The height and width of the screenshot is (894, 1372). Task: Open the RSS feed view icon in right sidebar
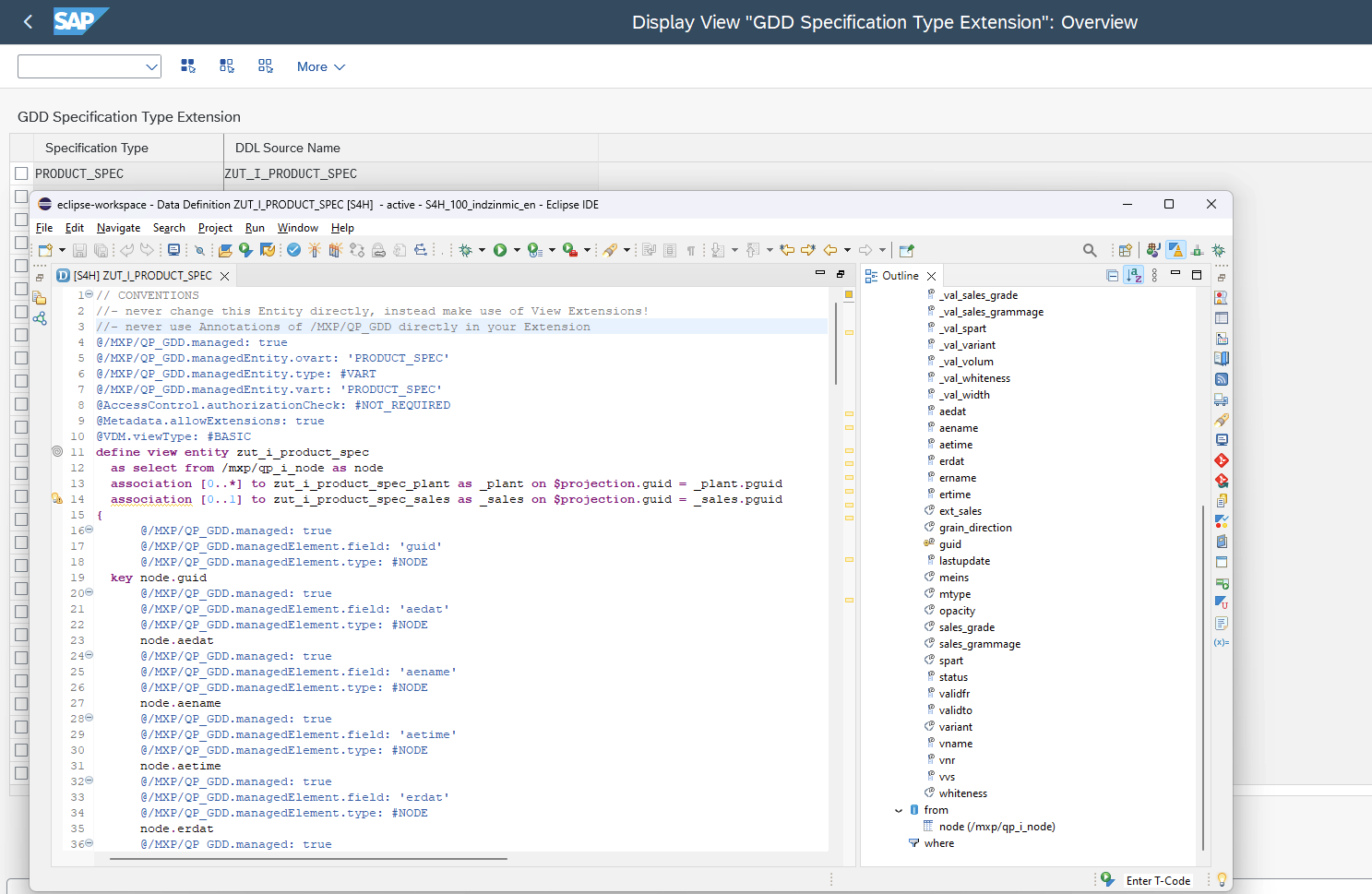pos(1222,379)
